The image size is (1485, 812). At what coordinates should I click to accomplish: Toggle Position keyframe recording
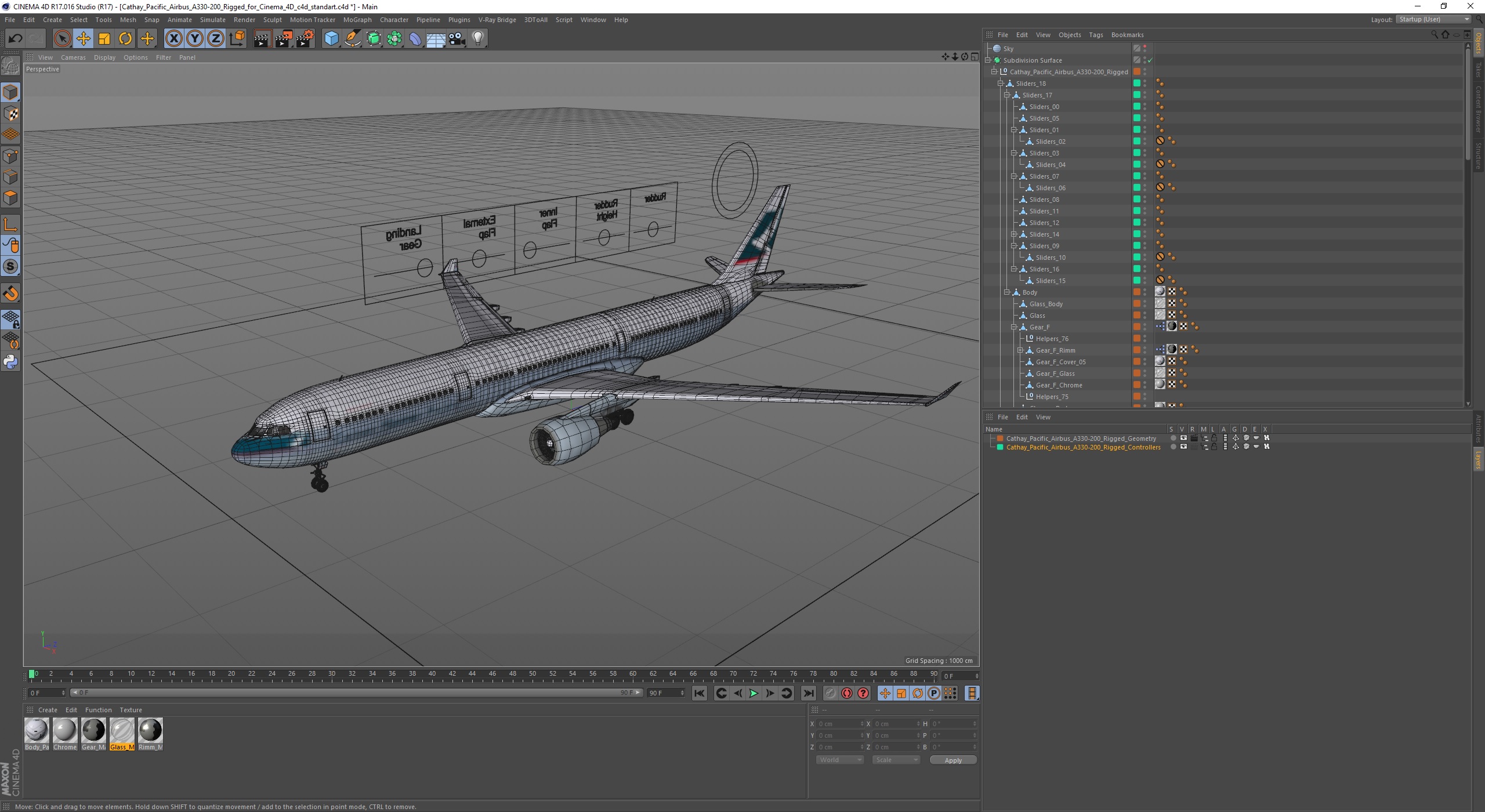click(x=885, y=693)
